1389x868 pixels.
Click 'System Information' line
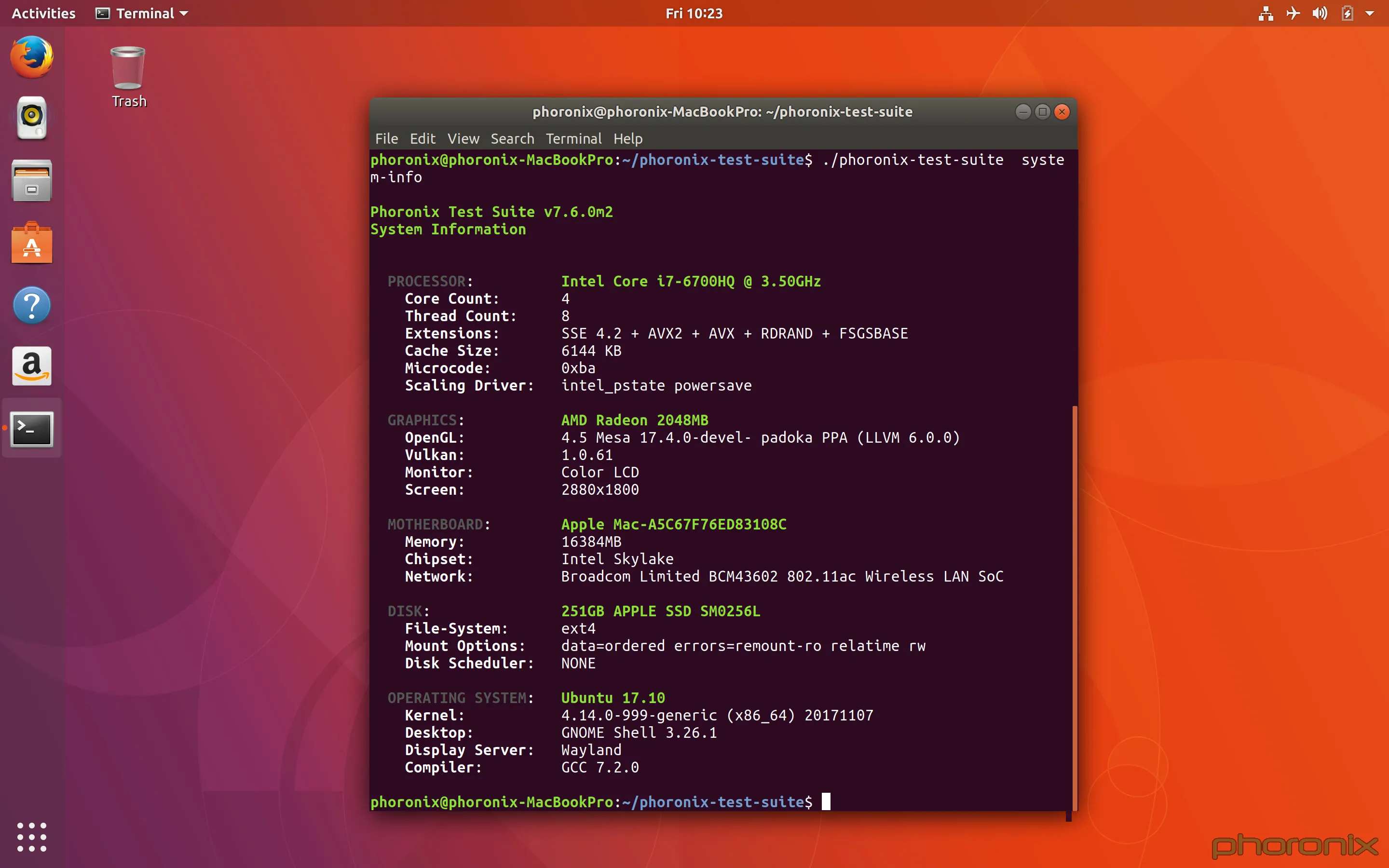(x=448, y=229)
